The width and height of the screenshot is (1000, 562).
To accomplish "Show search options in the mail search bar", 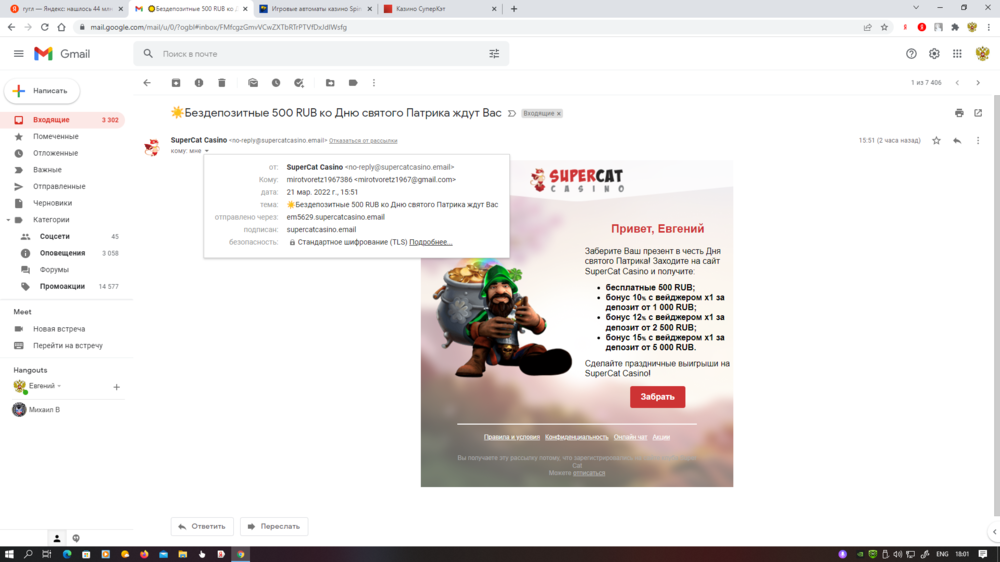I will click(494, 54).
